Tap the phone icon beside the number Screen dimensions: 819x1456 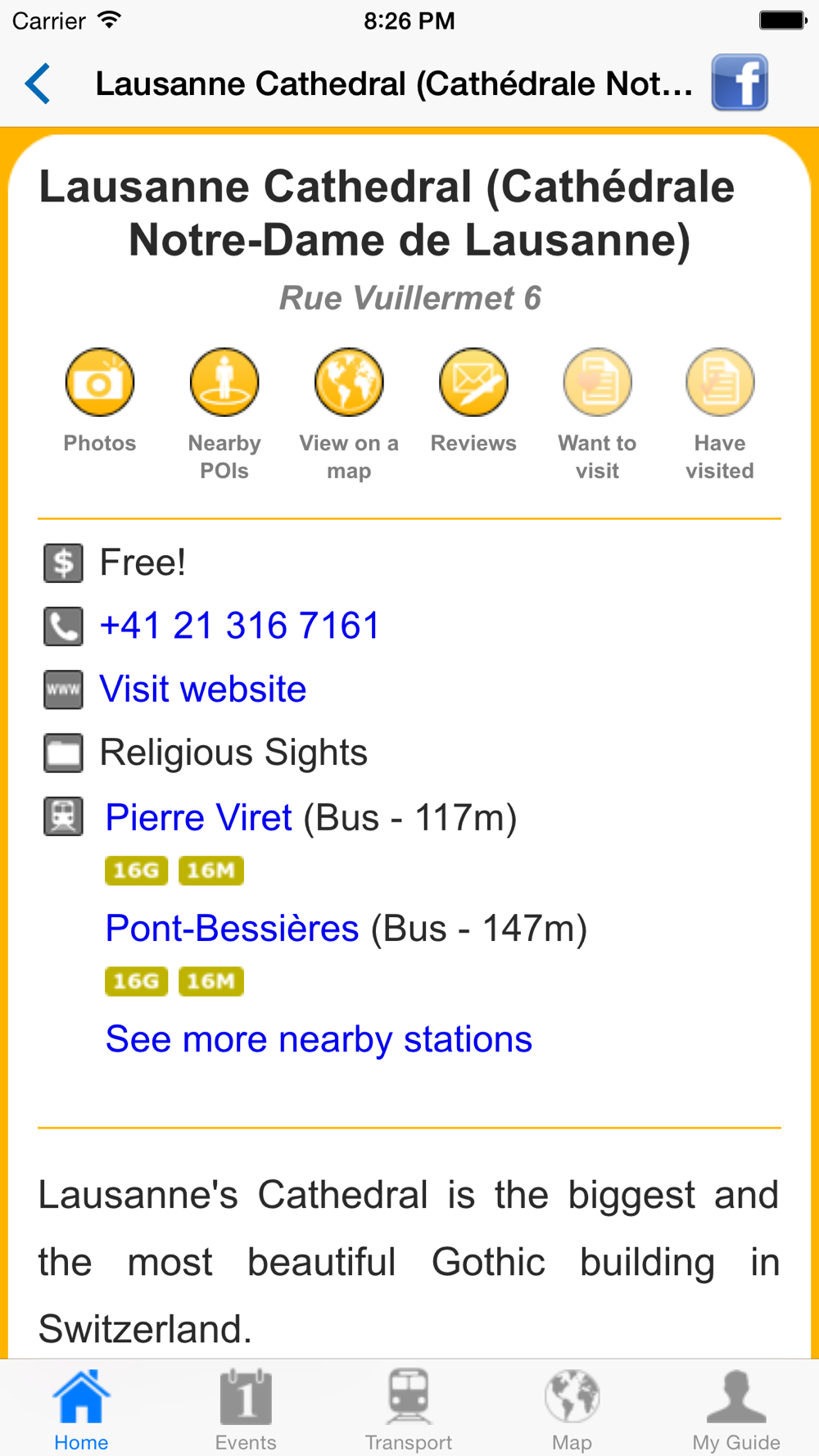point(63,626)
